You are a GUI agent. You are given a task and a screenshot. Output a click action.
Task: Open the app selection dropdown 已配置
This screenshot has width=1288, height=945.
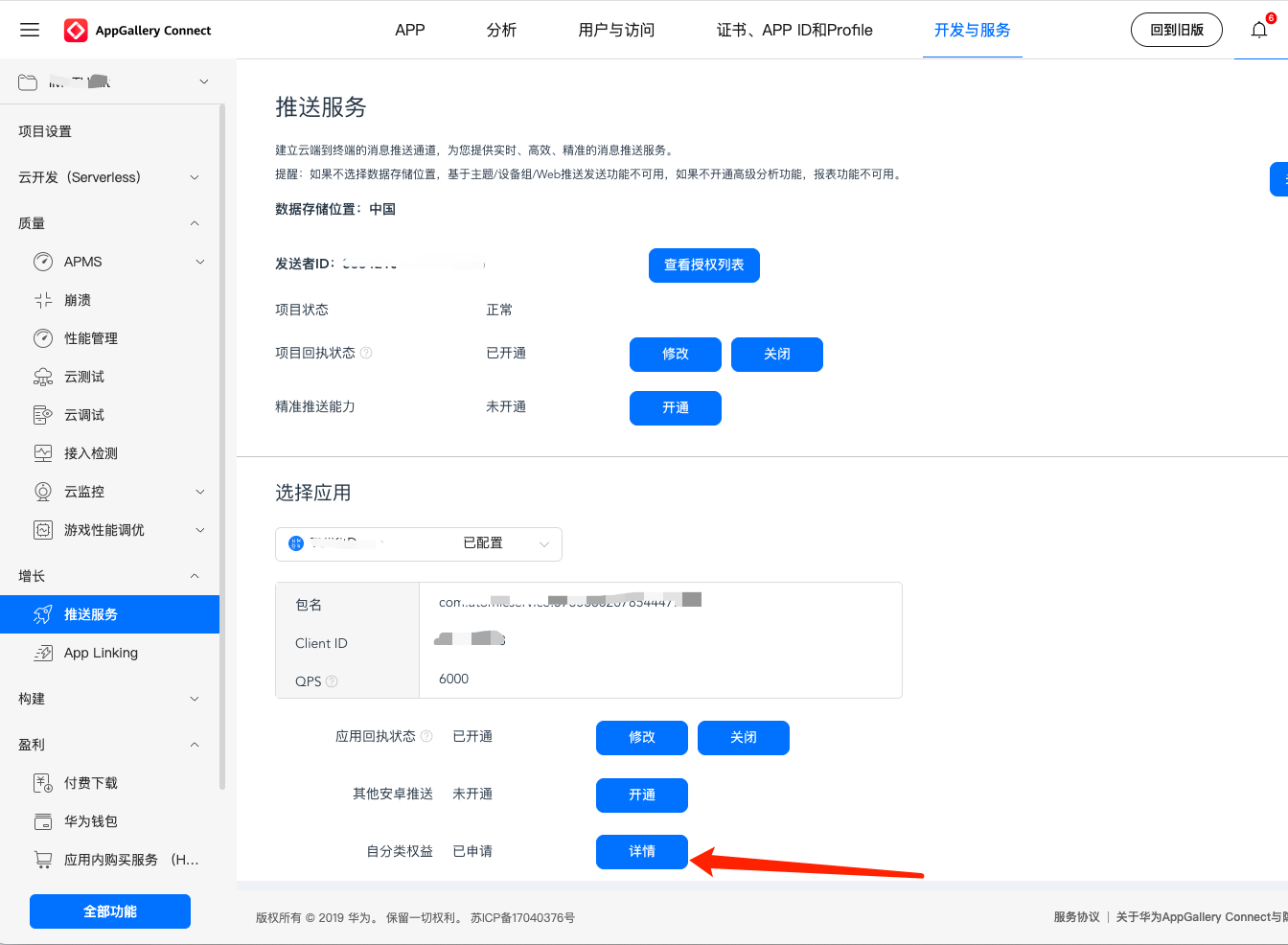(x=419, y=543)
